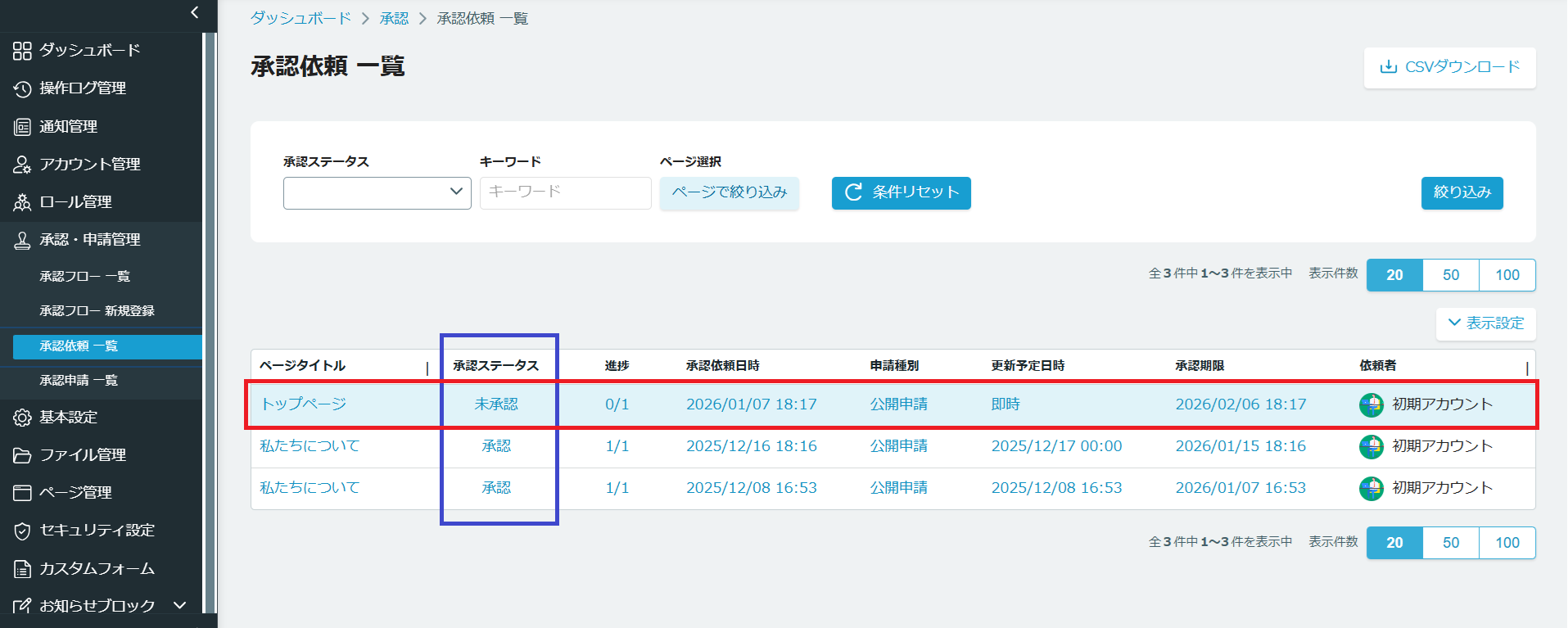Set bottom display count to 20
This screenshot has width=1568, height=628.
click(x=1394, y=543)
